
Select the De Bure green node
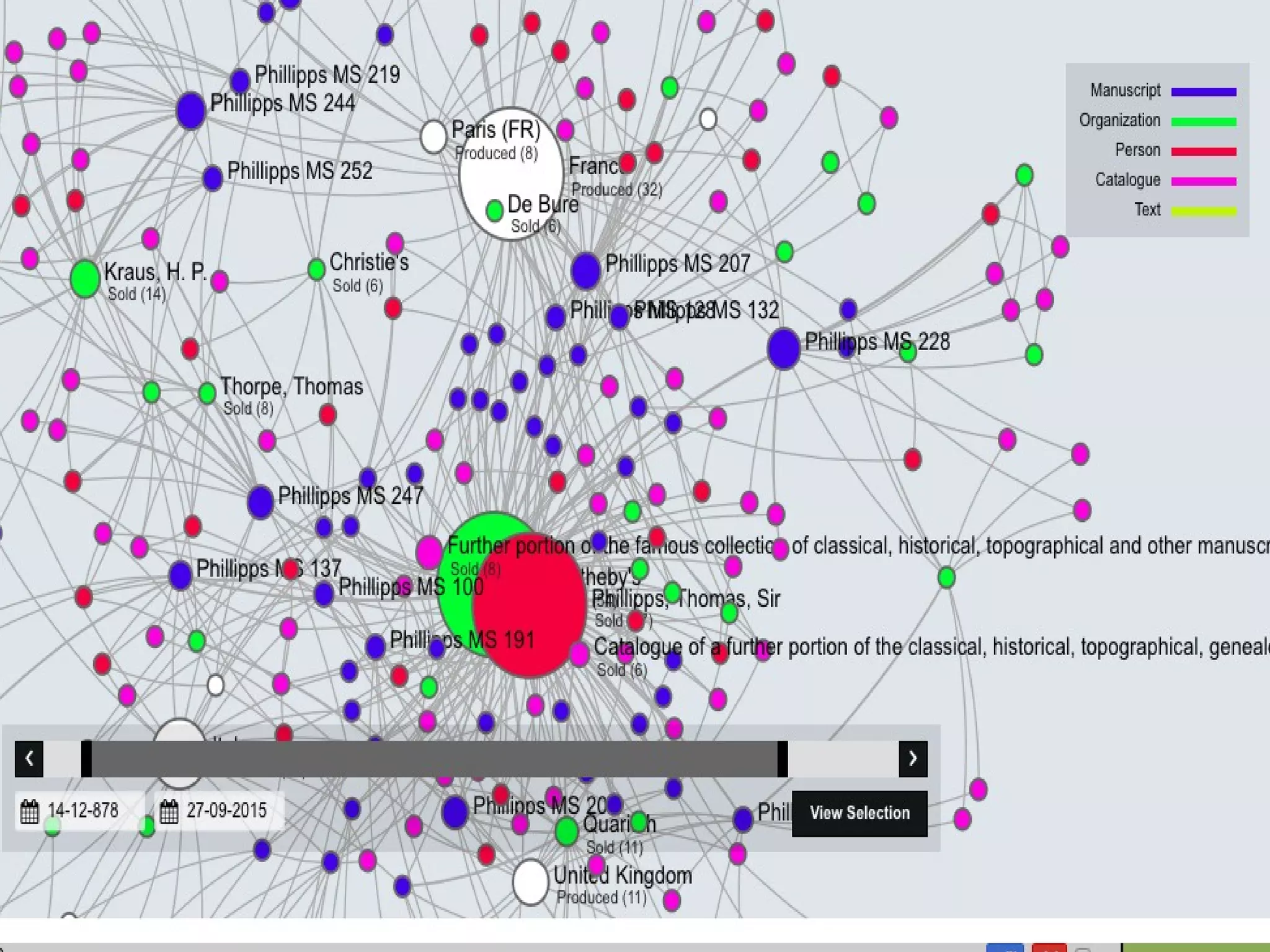coord(494,211)
